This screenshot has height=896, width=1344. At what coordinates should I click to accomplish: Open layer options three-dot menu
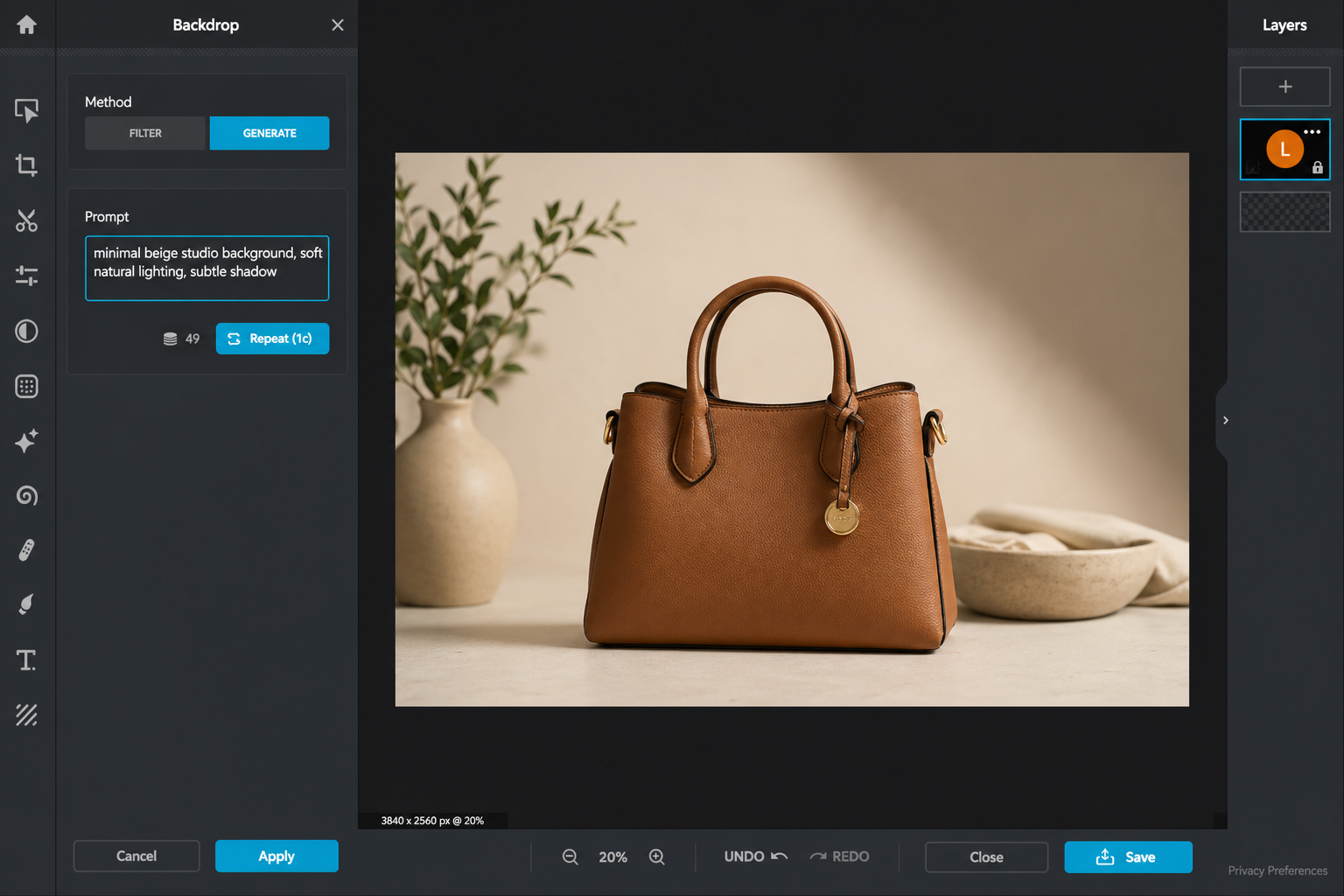tap(1312, 132)
